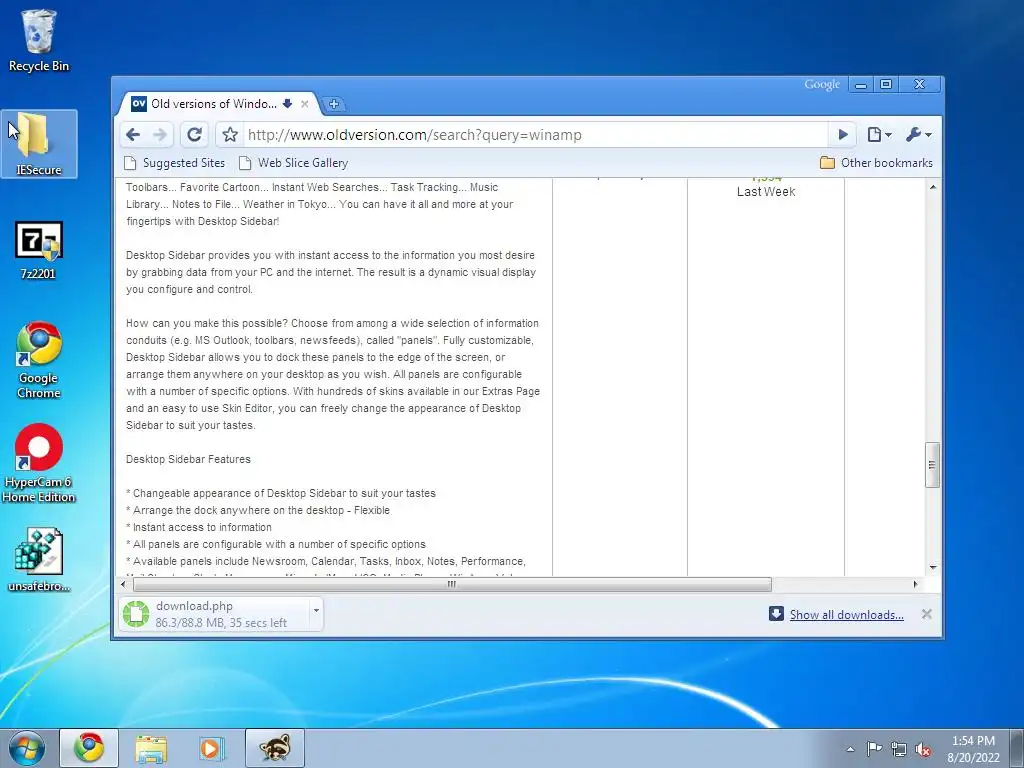The width and height of the screenshot is (1024, 768).
Task: Show hidden system tray icons arrow
Action: click(850, 749)
